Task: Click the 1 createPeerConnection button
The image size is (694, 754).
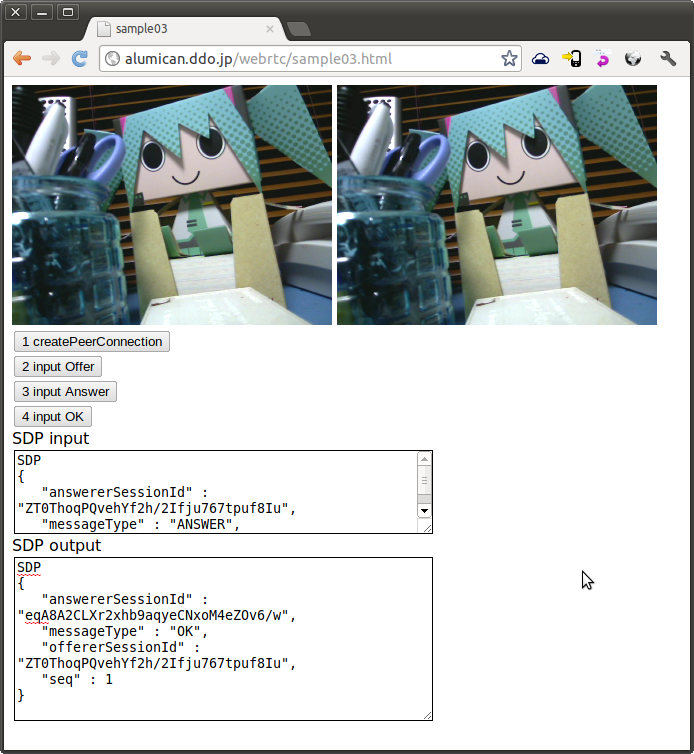Action: click(x=92, y=341)
